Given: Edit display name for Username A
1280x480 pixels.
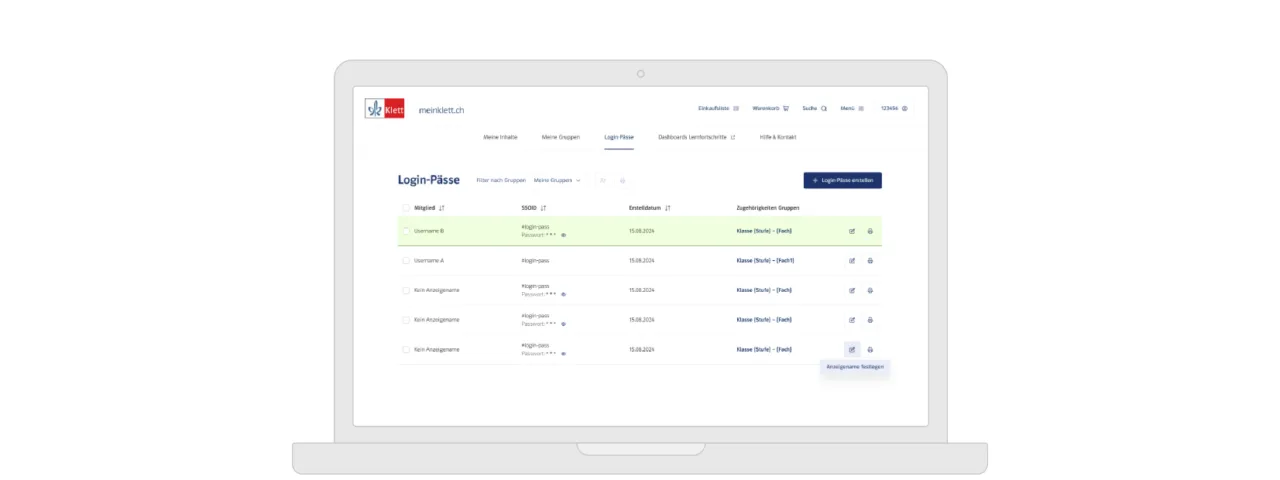Looking at the screenshot, I should [852, 261].
